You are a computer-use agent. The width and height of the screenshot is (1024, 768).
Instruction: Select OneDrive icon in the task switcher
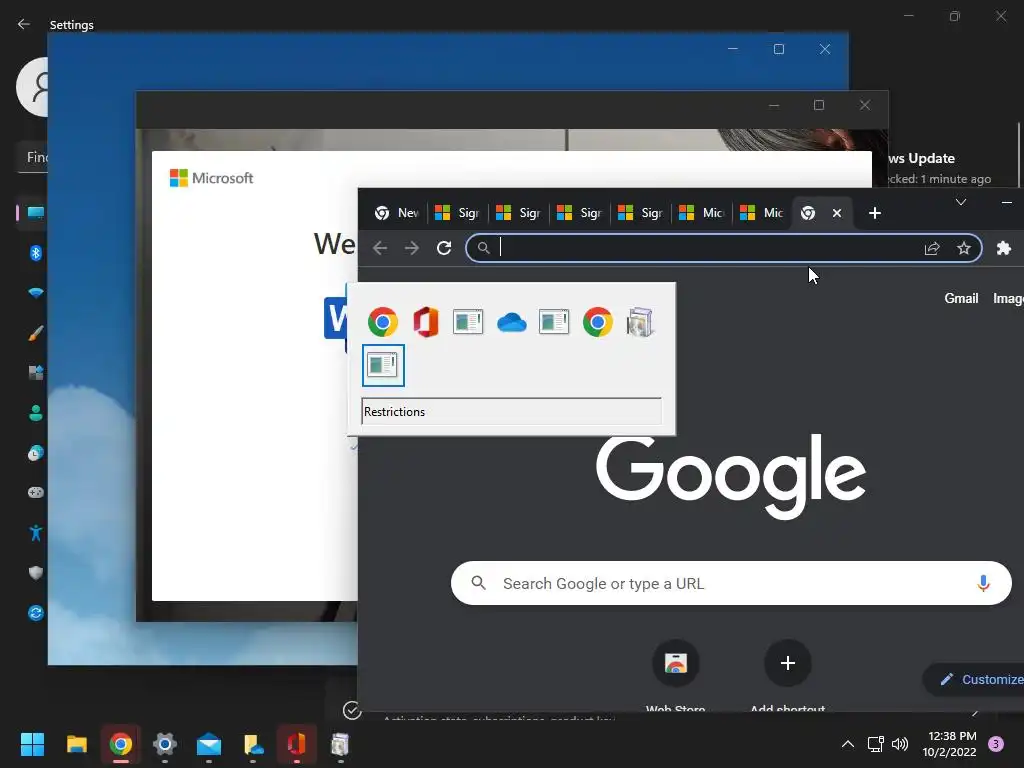511,323
